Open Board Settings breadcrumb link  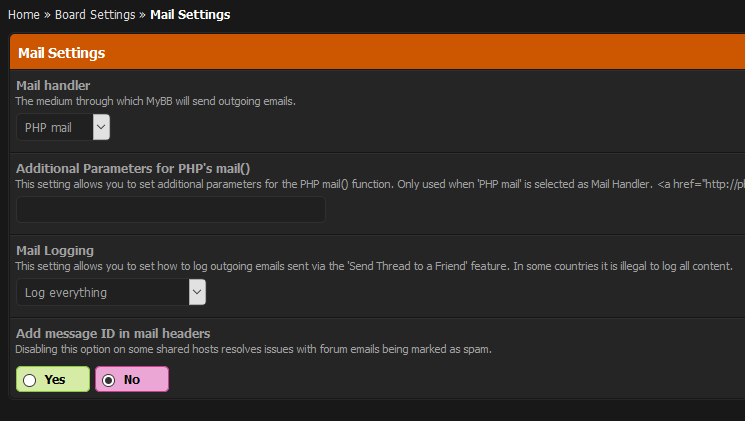[95, 15]
